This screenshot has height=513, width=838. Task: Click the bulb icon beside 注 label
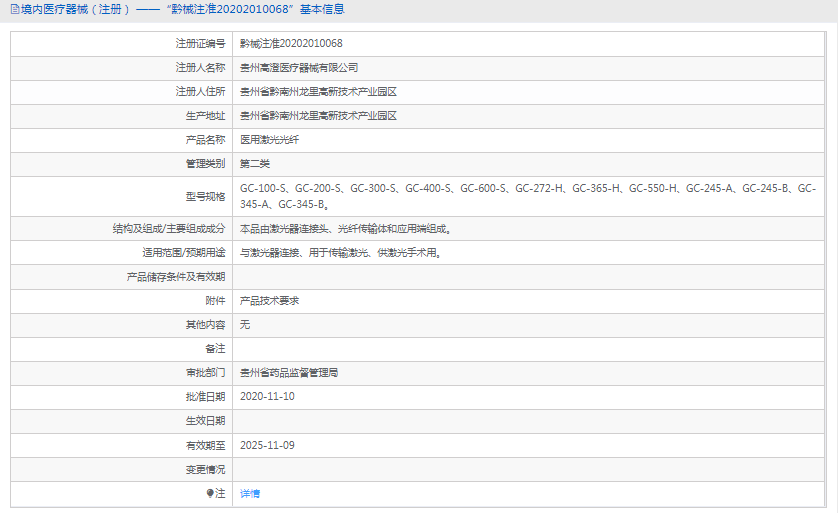(210, 493)
